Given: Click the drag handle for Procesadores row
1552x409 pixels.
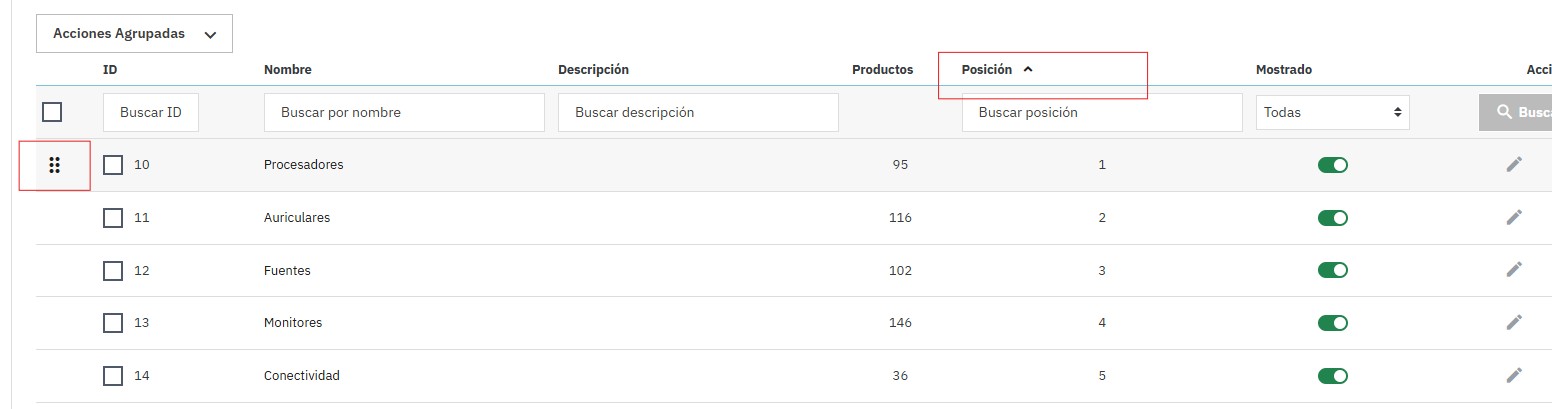Looking at the screenshot, I should click(55, 165).
